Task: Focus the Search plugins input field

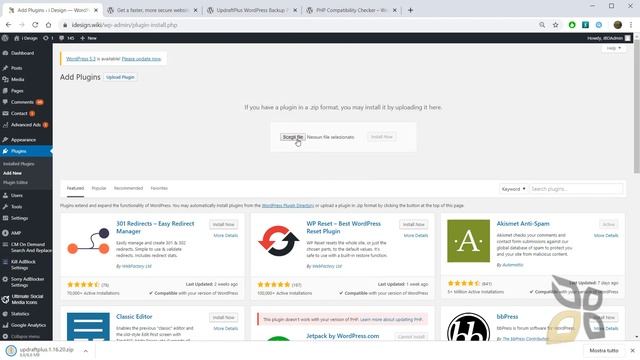Action: [x=576, y=189]
